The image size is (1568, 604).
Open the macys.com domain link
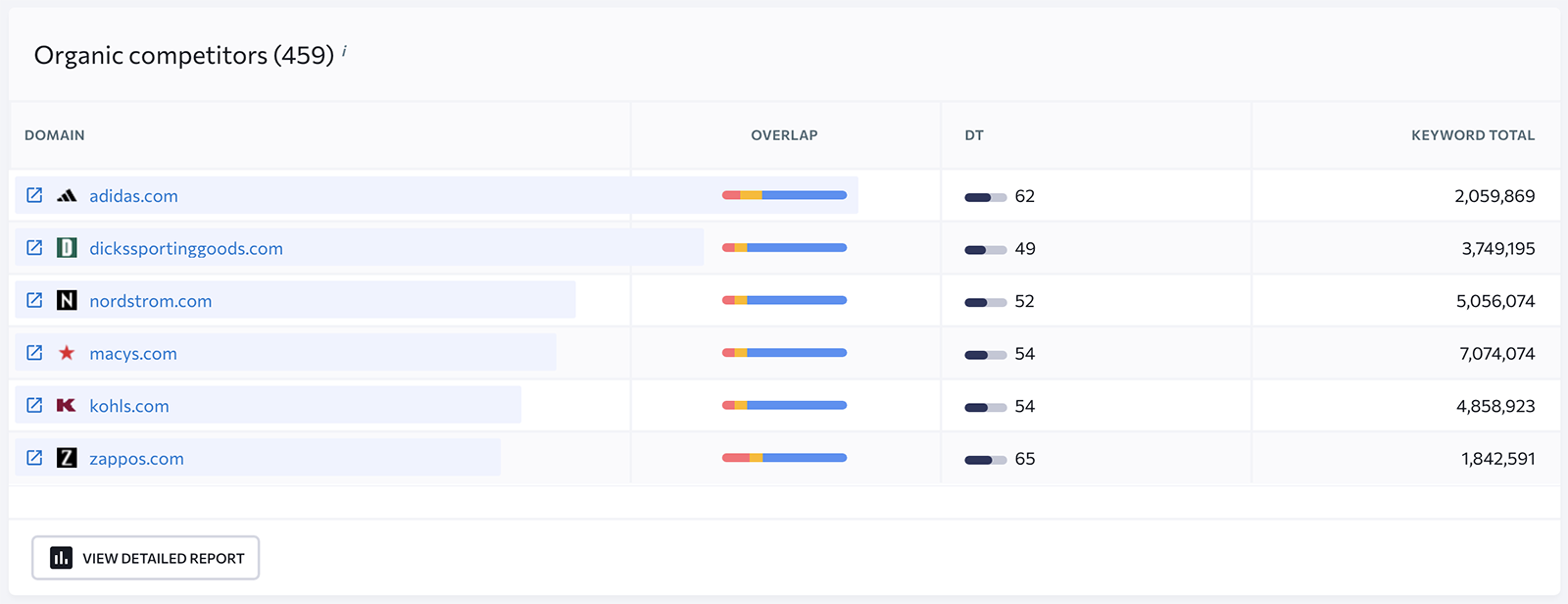click(x=133, y=354)
